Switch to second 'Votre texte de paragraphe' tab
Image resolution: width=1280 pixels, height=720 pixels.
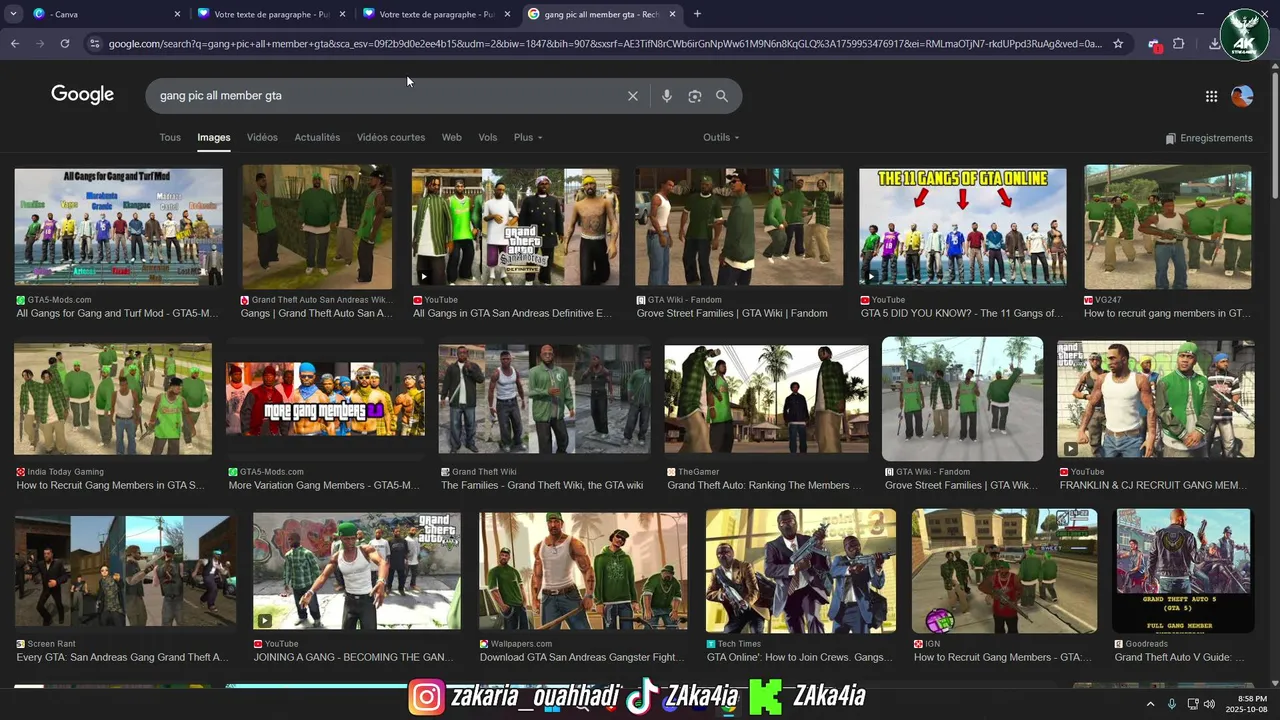[435, 14]
